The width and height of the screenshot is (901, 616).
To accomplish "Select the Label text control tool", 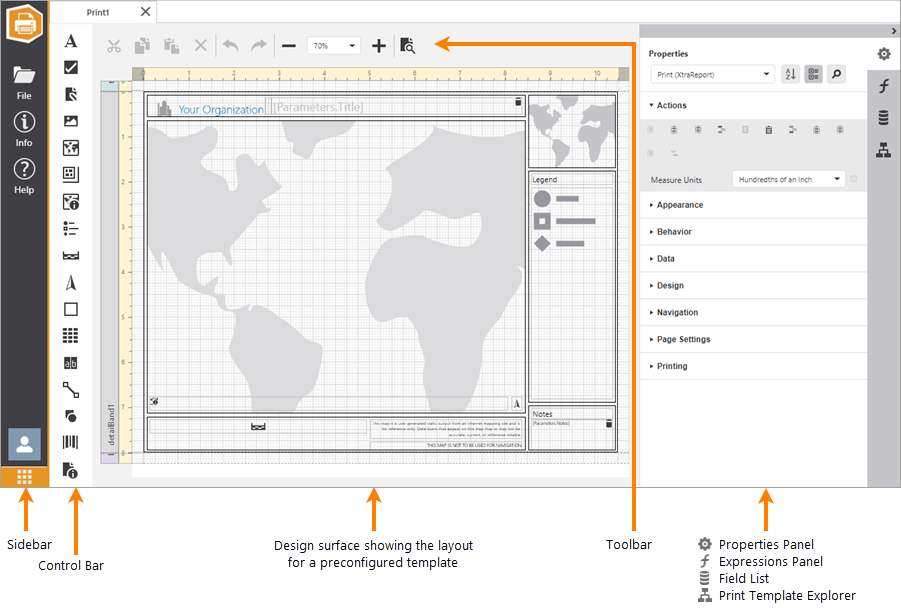I will tap(71, 41).
